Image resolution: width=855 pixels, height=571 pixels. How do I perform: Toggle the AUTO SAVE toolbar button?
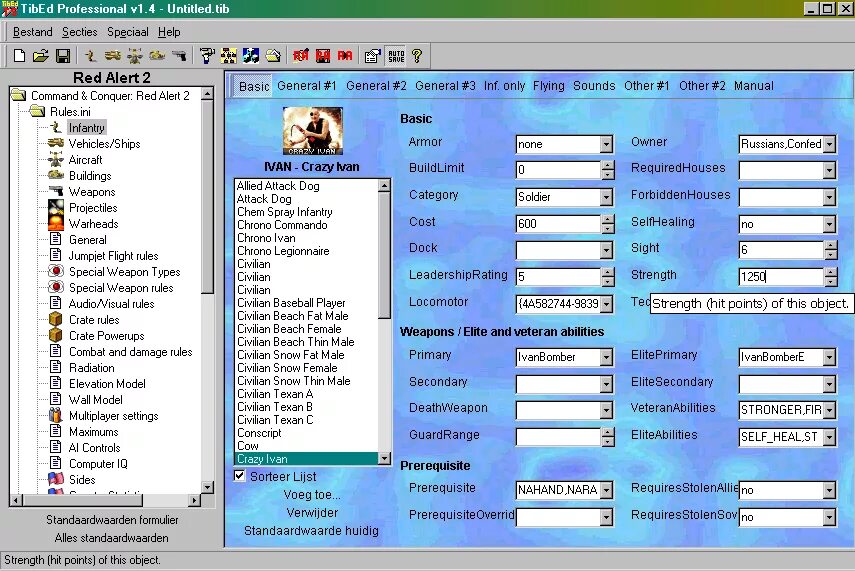click(x=396, y=55)
